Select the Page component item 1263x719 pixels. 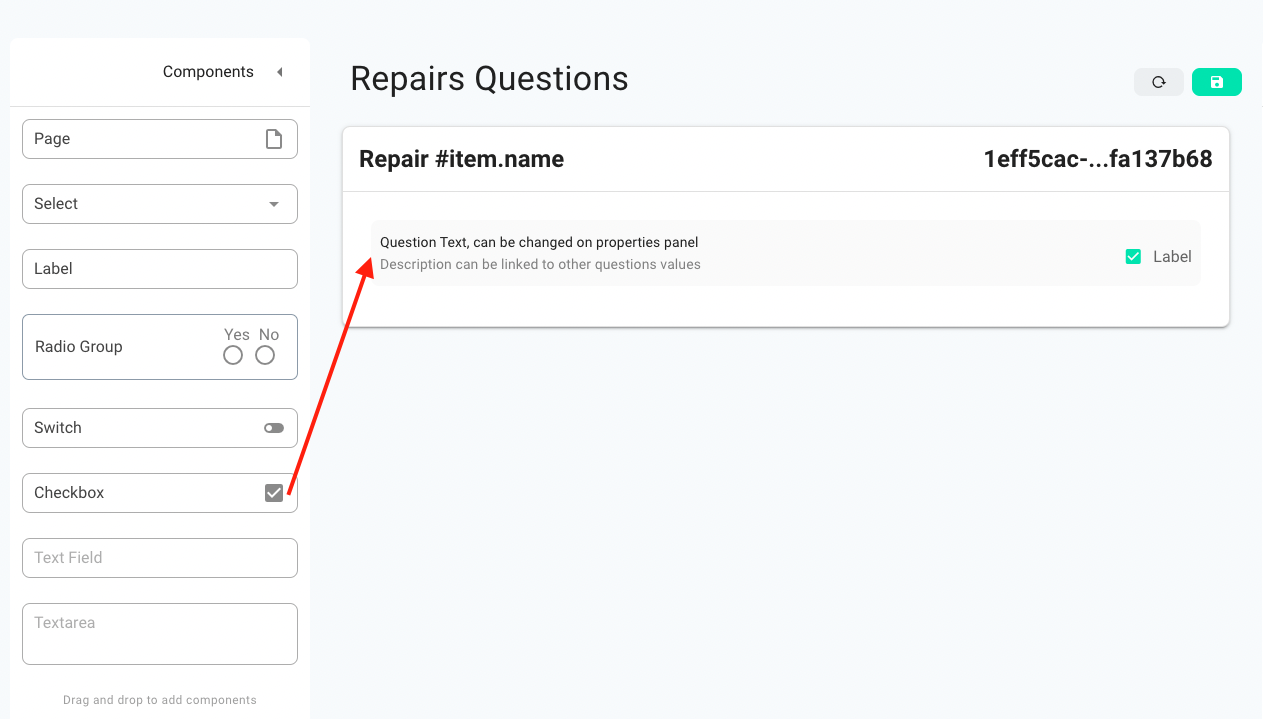160,139
